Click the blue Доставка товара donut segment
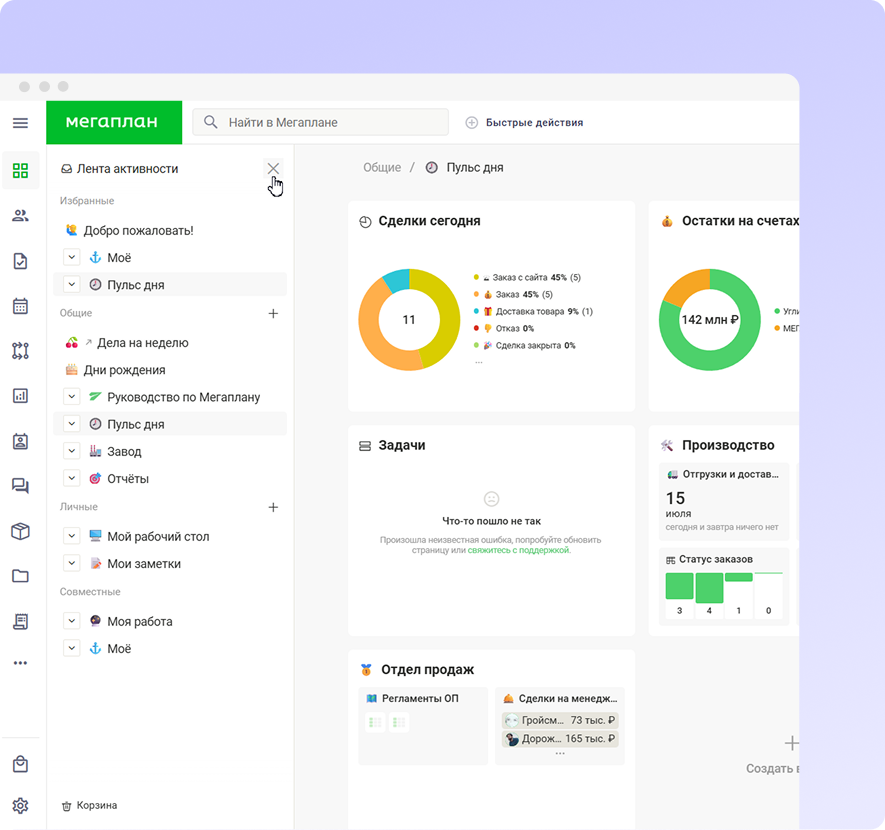This screenshot has height=830, width=885. (x=396, y=281)
